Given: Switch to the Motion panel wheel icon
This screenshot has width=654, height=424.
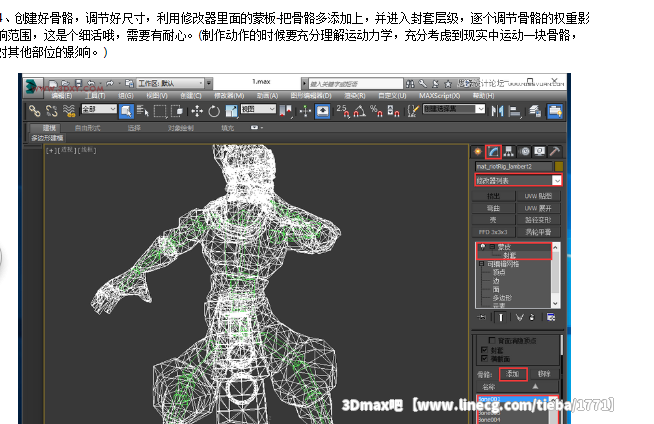Looking at the screenshot, I should [x=525, y=152].
